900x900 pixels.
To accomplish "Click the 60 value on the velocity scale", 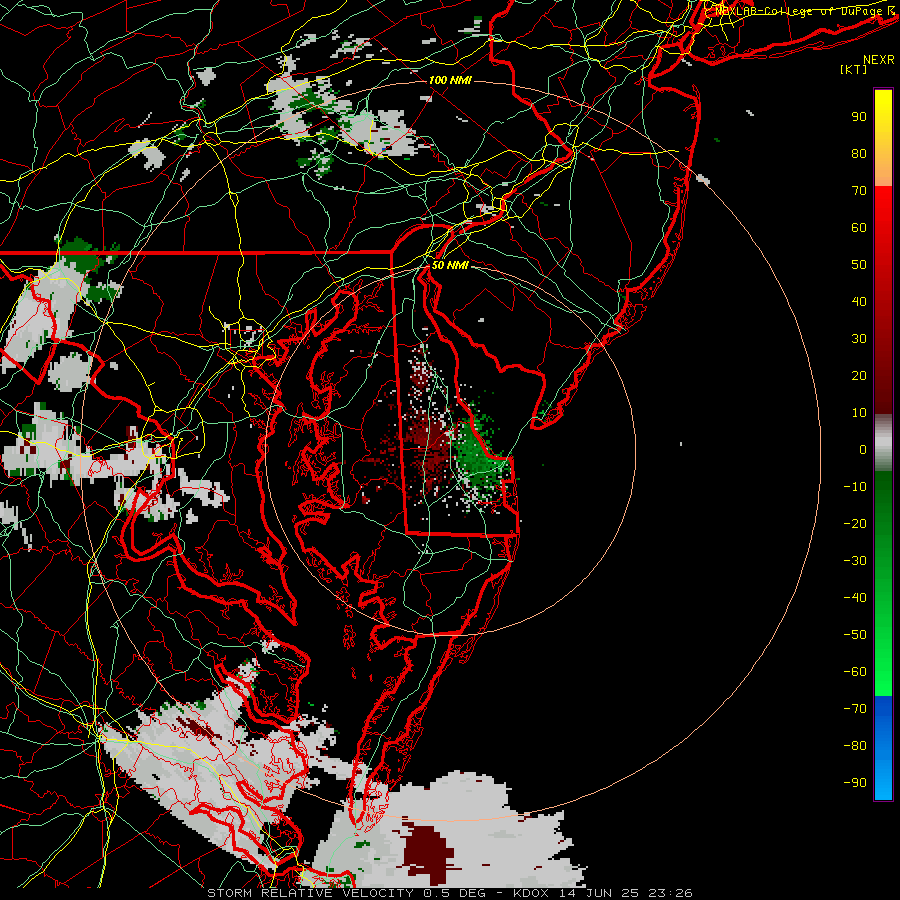I will coord(859,228).
